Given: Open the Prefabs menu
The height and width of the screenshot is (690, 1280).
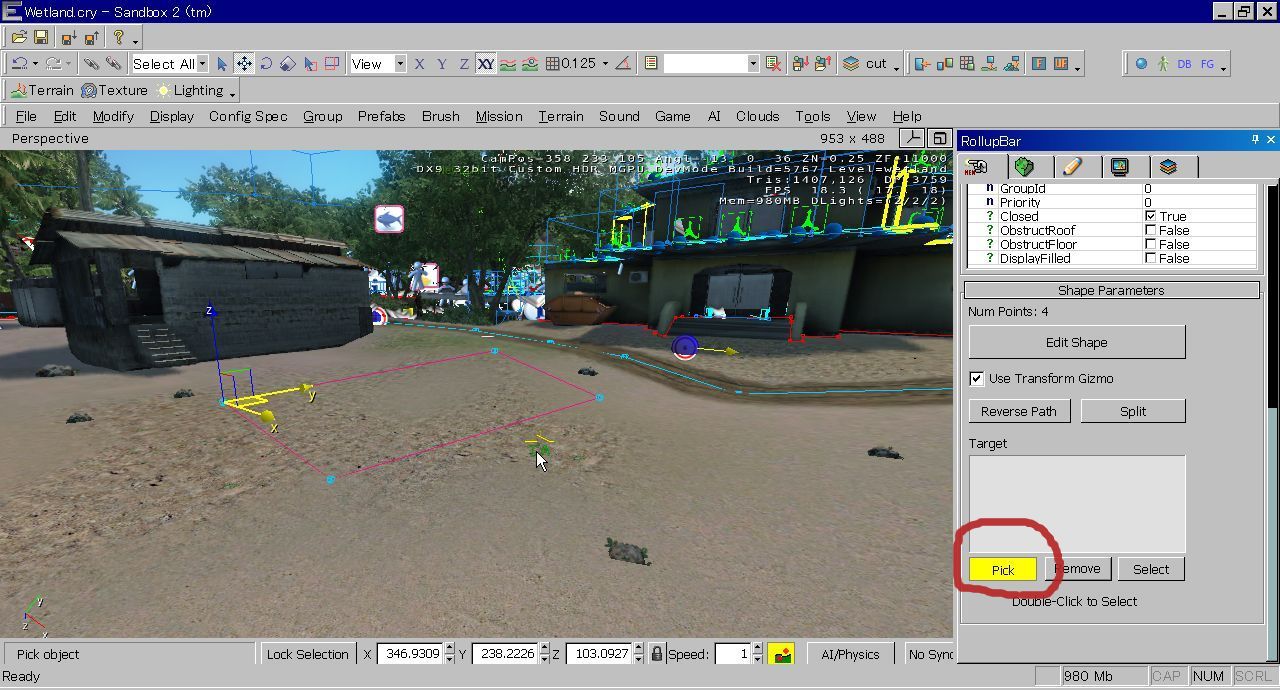Looking at the screenshot, I should coord(381,116).
